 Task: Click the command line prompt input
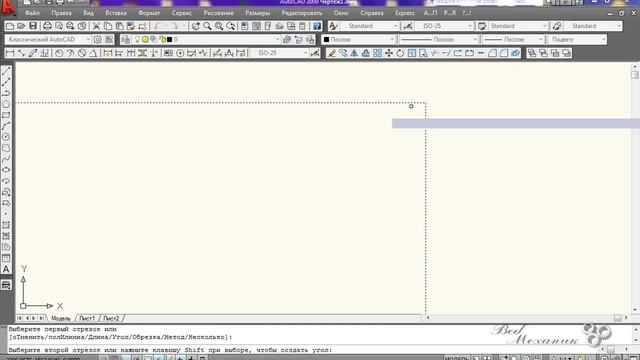[x=302, y=350]
